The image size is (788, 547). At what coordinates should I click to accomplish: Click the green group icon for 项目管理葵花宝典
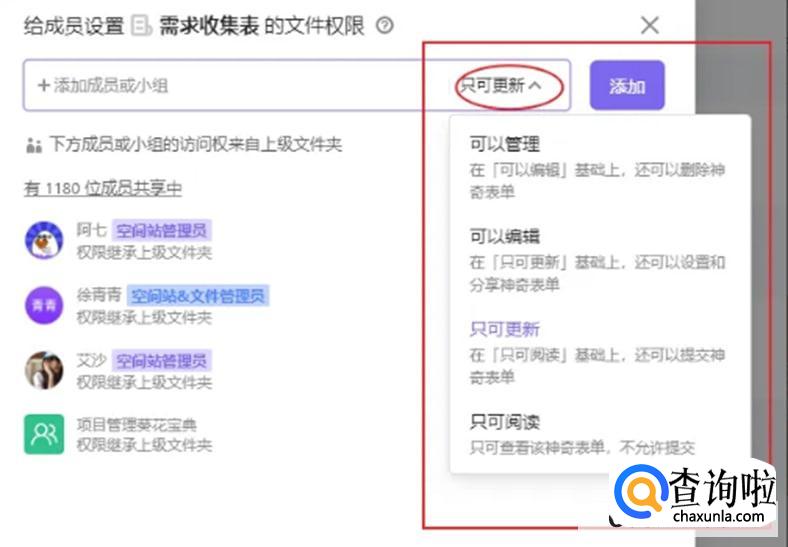coord(44,434)
